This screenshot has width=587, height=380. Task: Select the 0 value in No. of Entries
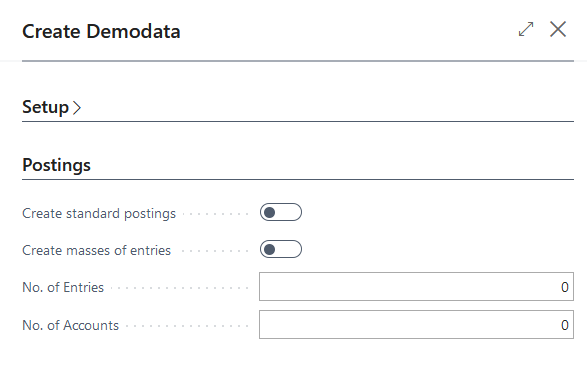[565, 287]
